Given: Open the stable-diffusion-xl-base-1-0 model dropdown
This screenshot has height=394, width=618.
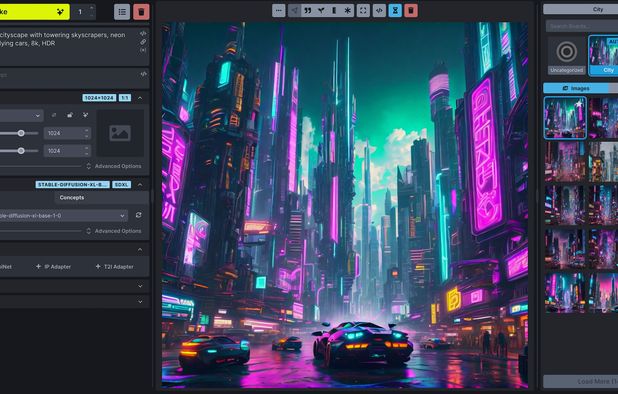Looking at the screenshot, I should tap(63, 216).
